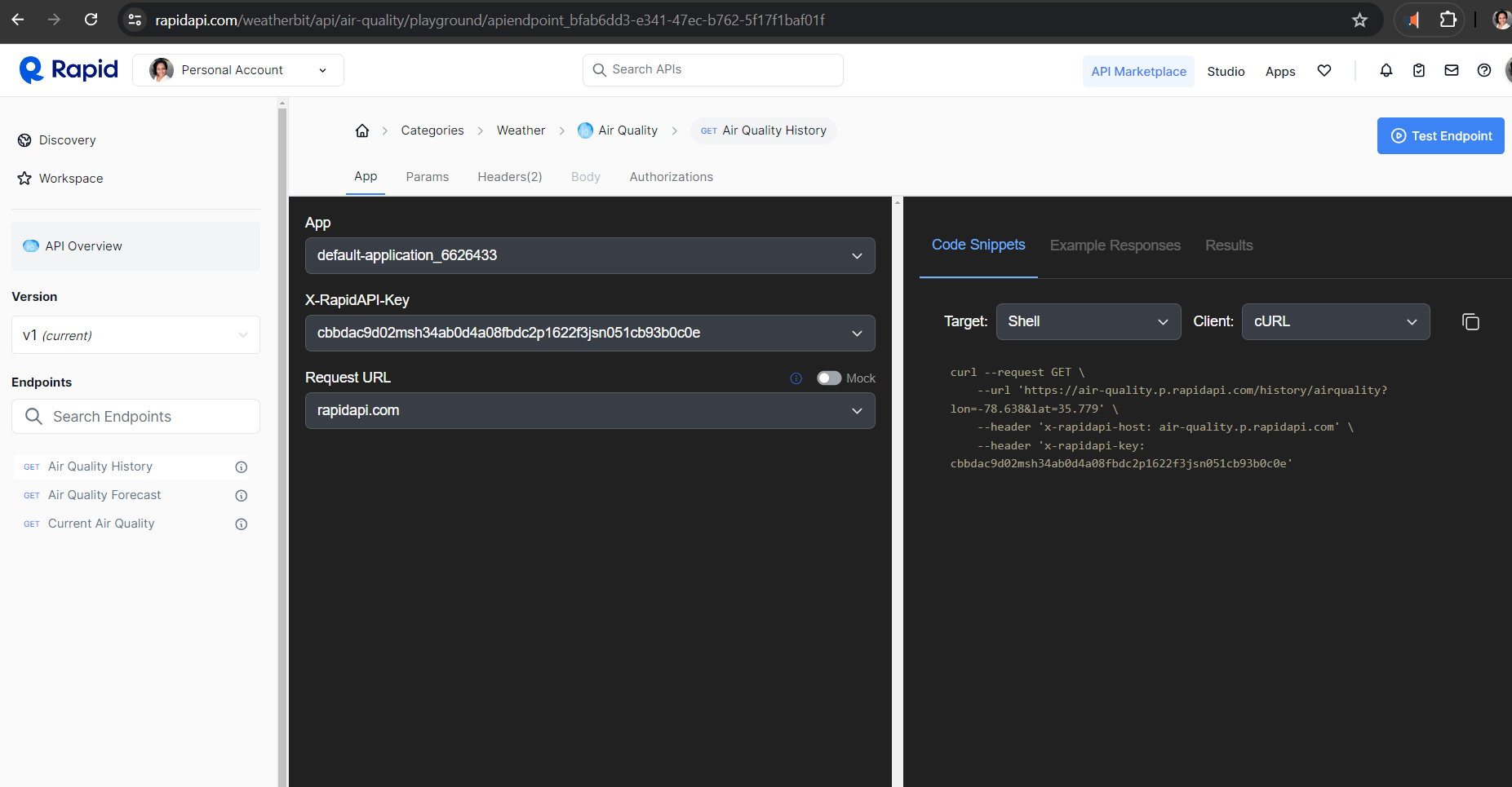The width and height of the screenshot is (1512, 787).
Task: Open the Current Air Quality endpoint
Action: click(101, 524)
